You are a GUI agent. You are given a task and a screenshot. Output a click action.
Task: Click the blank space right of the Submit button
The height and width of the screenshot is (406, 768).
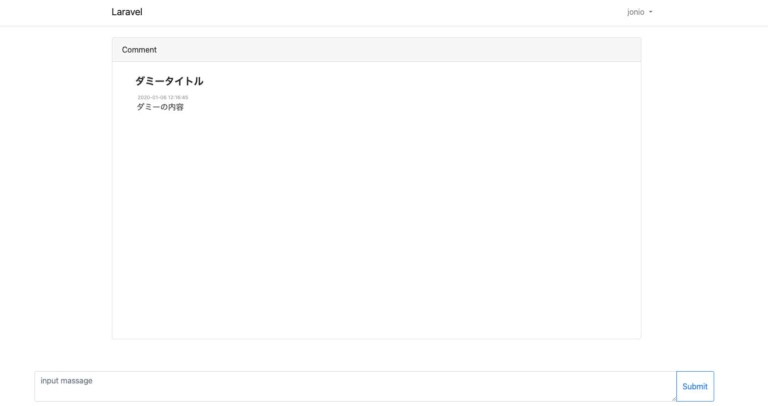[x=741, y=386]
